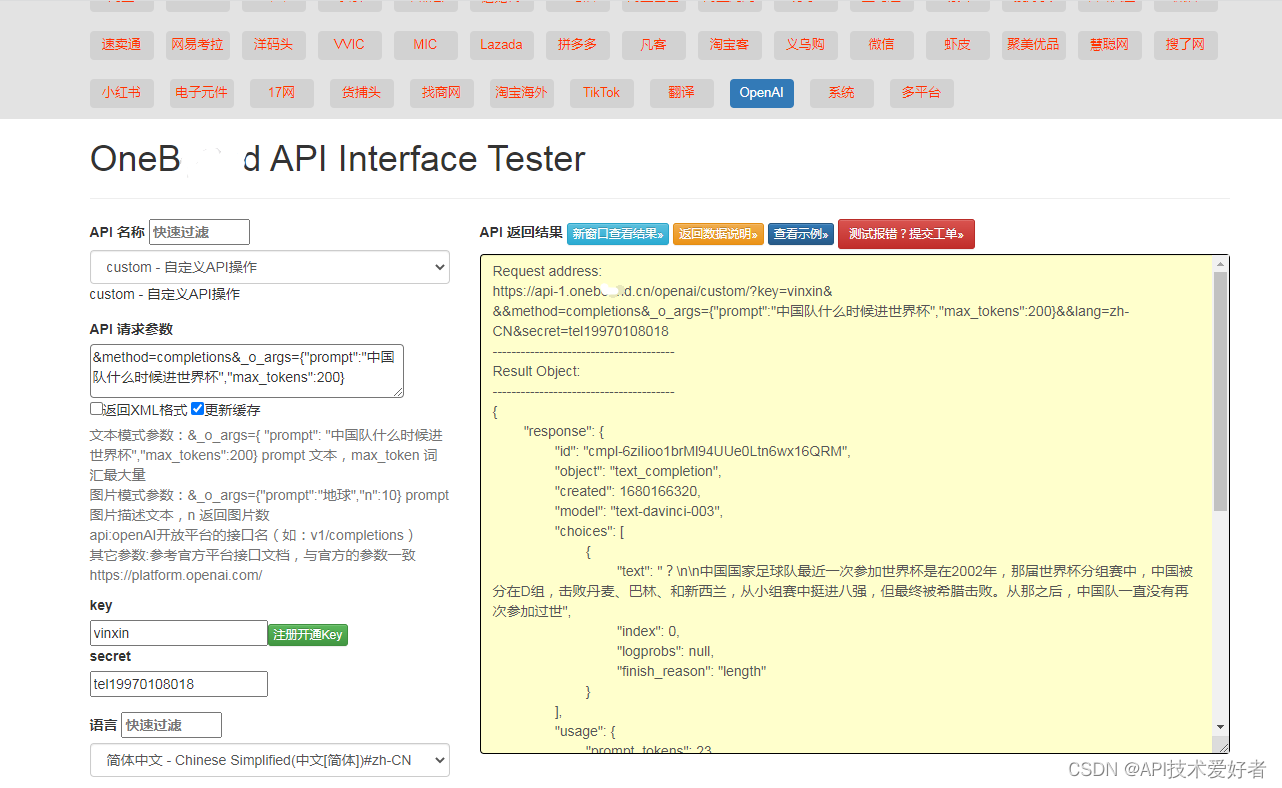The image size is (1282, 788).
Task: Click the "object": "text_completion" line
Action: (x=638, y=471)
